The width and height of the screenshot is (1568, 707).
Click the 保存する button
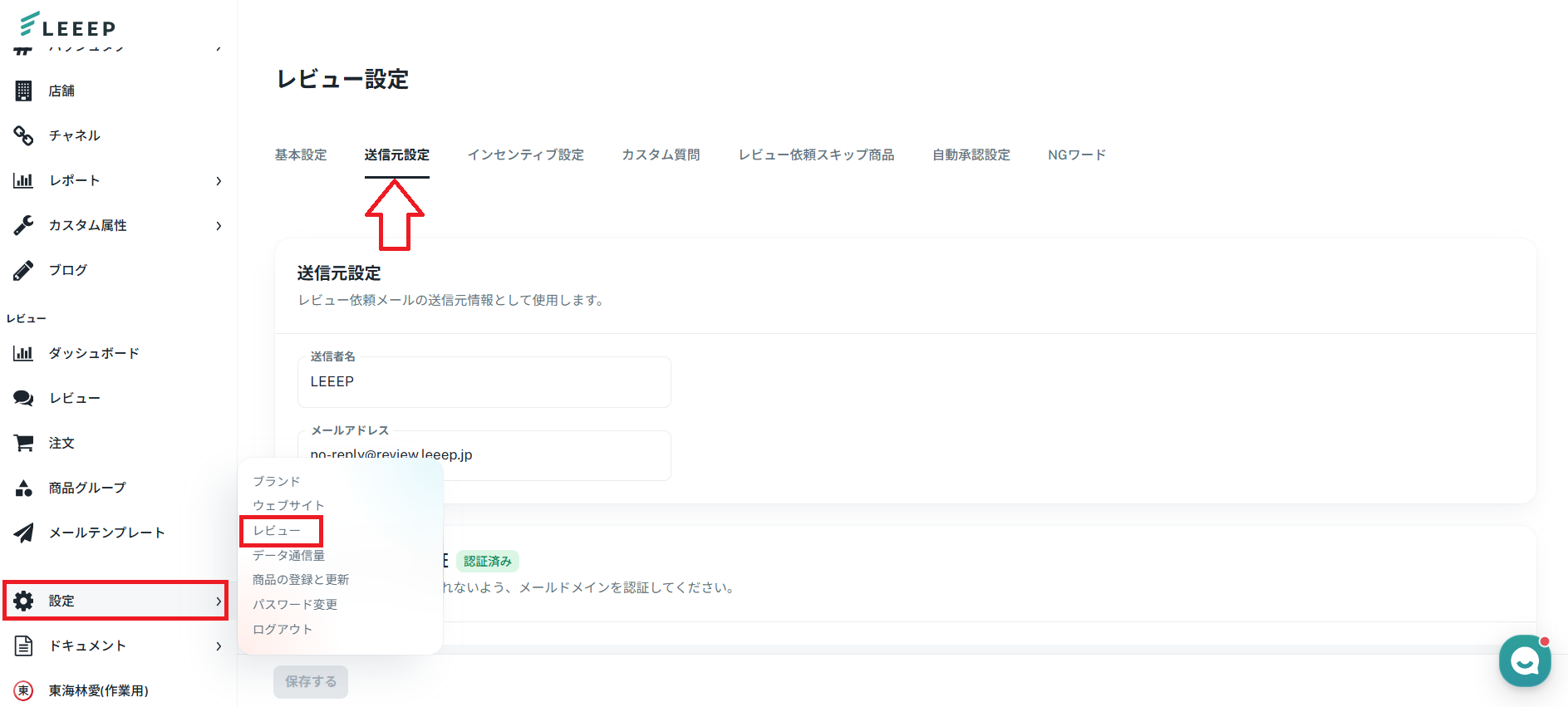(311, 681)
